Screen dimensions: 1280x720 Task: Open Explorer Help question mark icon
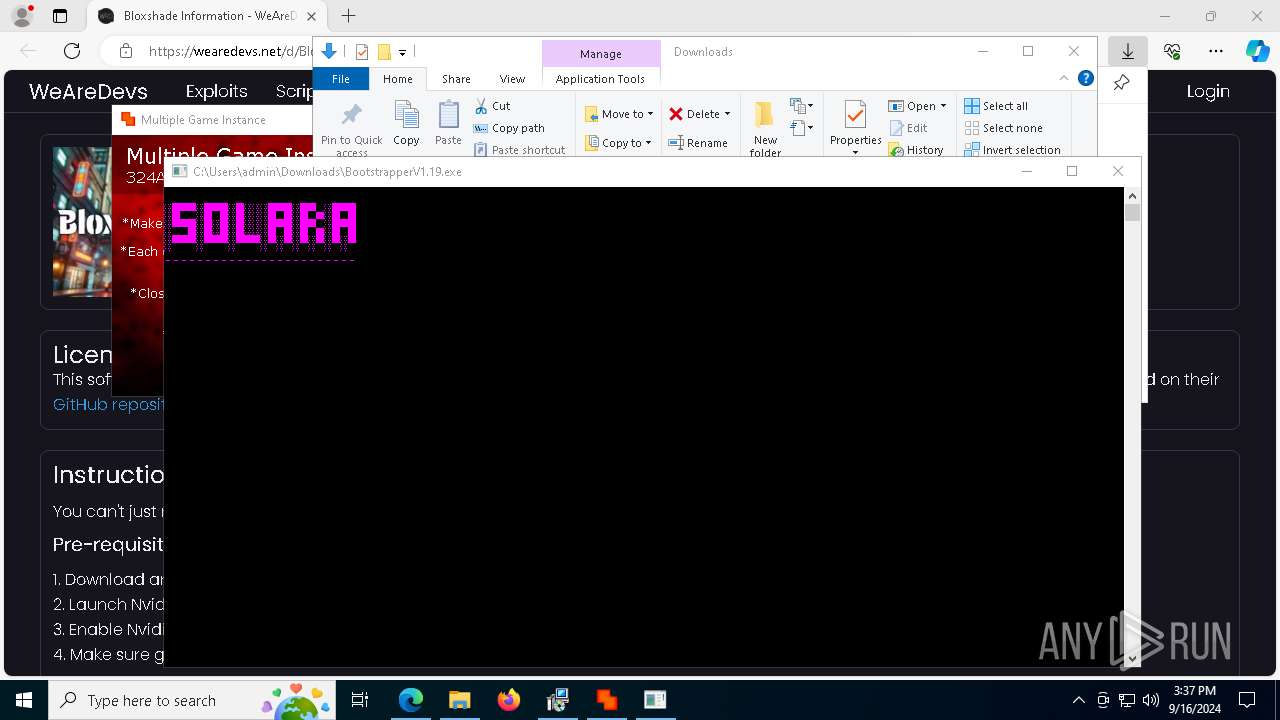click(1085, 78)
